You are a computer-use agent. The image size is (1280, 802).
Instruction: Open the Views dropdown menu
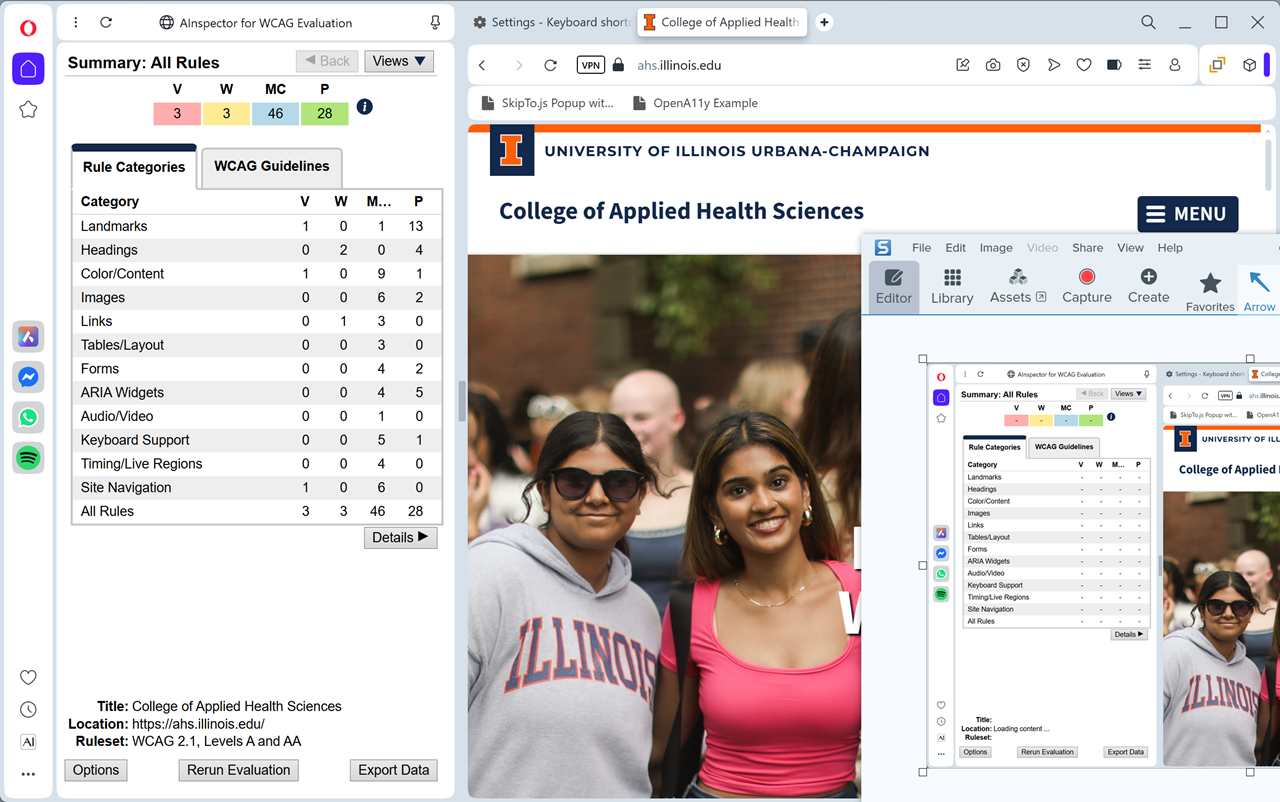[399, 62]
